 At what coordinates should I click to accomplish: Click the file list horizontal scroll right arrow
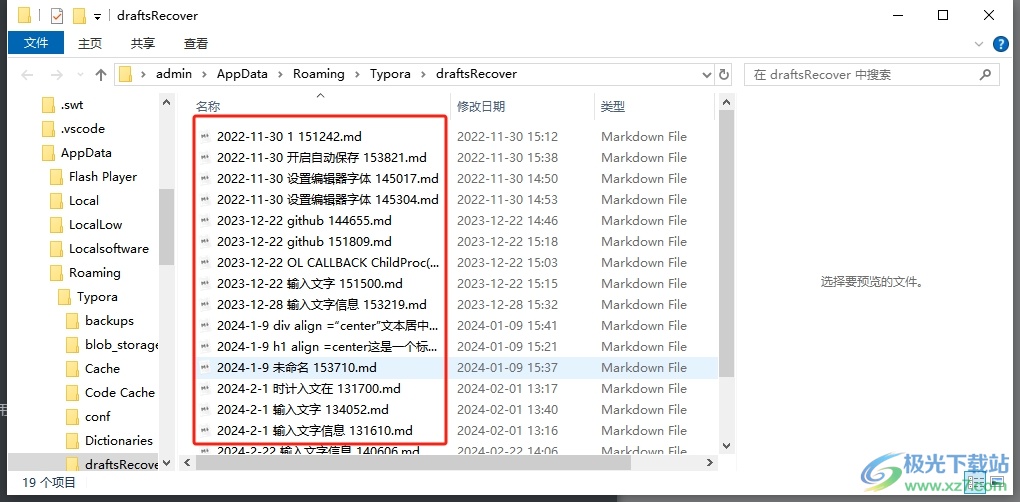[710, 462]
